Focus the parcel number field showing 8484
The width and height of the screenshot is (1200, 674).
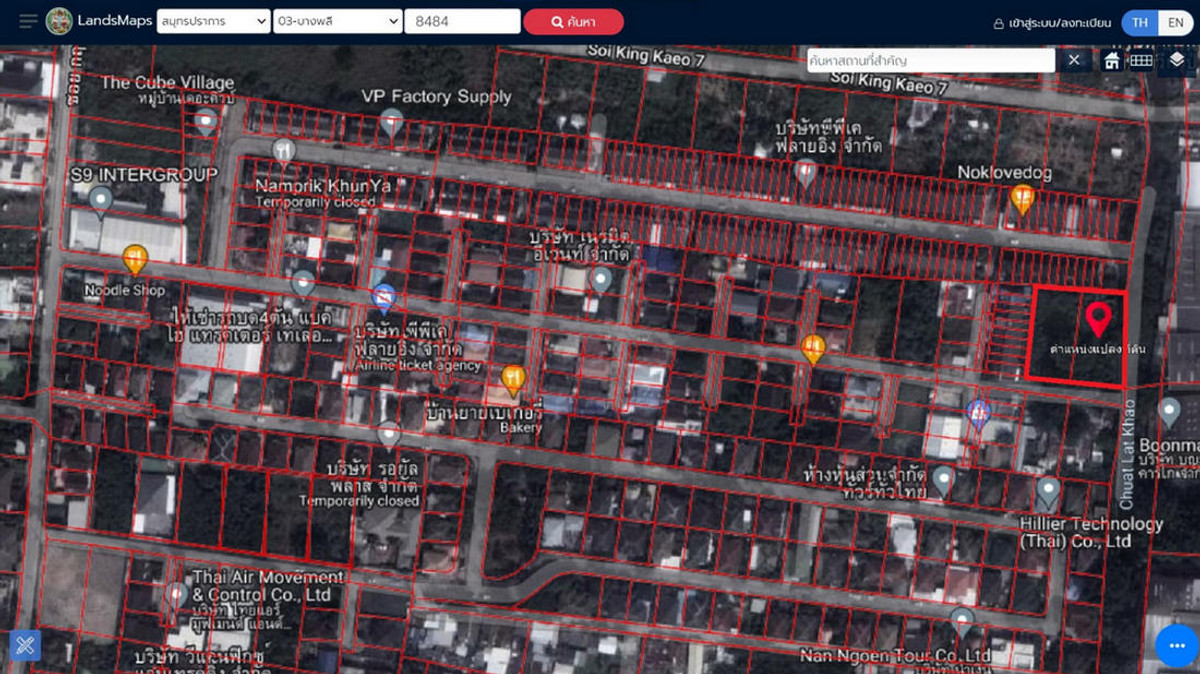click(x=462, y=21)
